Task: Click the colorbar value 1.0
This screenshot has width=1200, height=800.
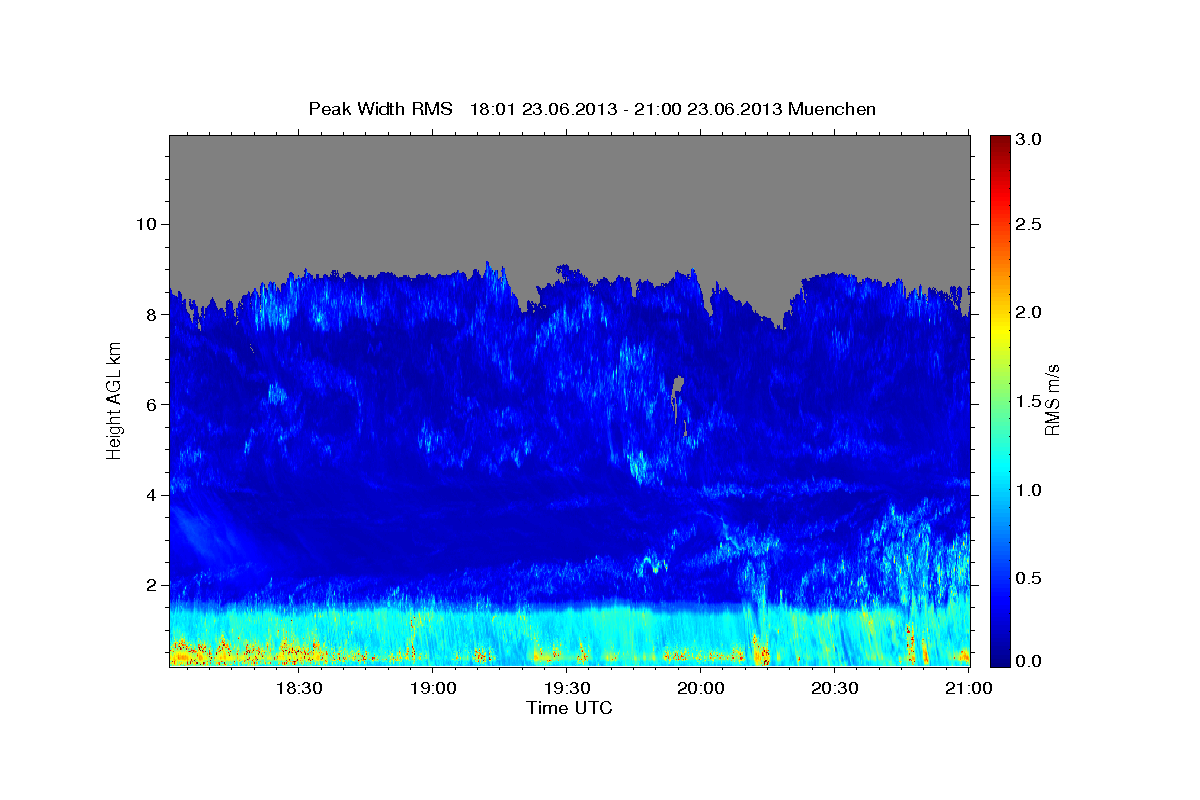Action: coord(1029,489)
